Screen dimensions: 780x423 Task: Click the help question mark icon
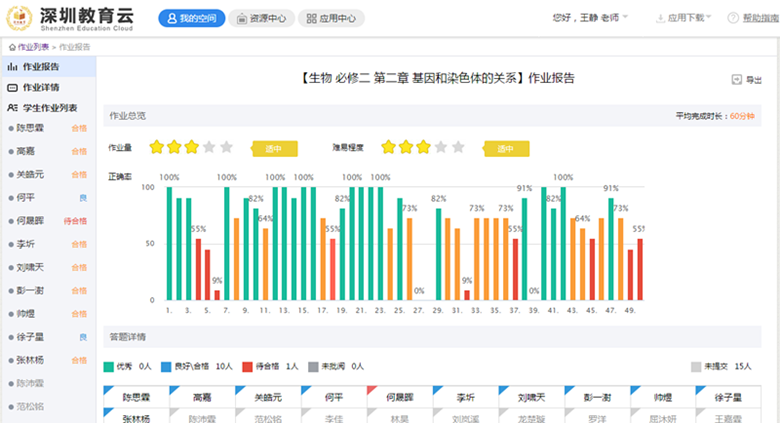(x=733, y=18)
